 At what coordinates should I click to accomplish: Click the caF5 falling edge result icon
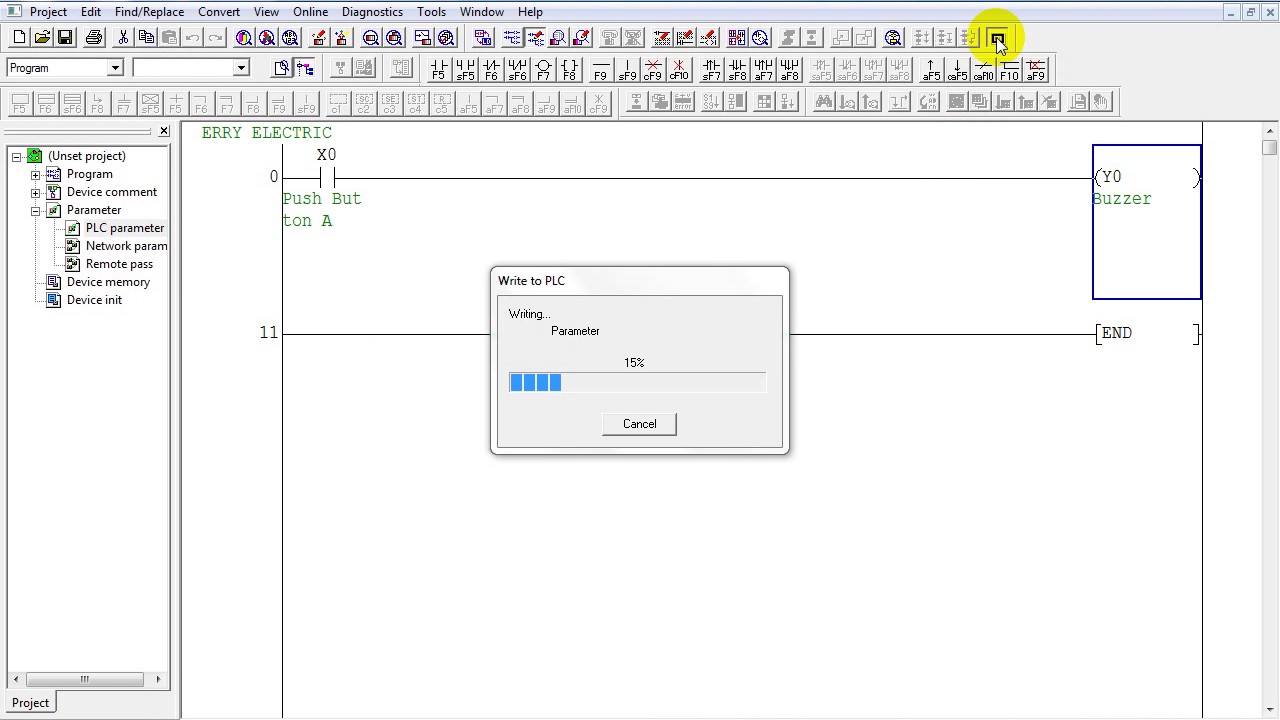coord(957,69)
